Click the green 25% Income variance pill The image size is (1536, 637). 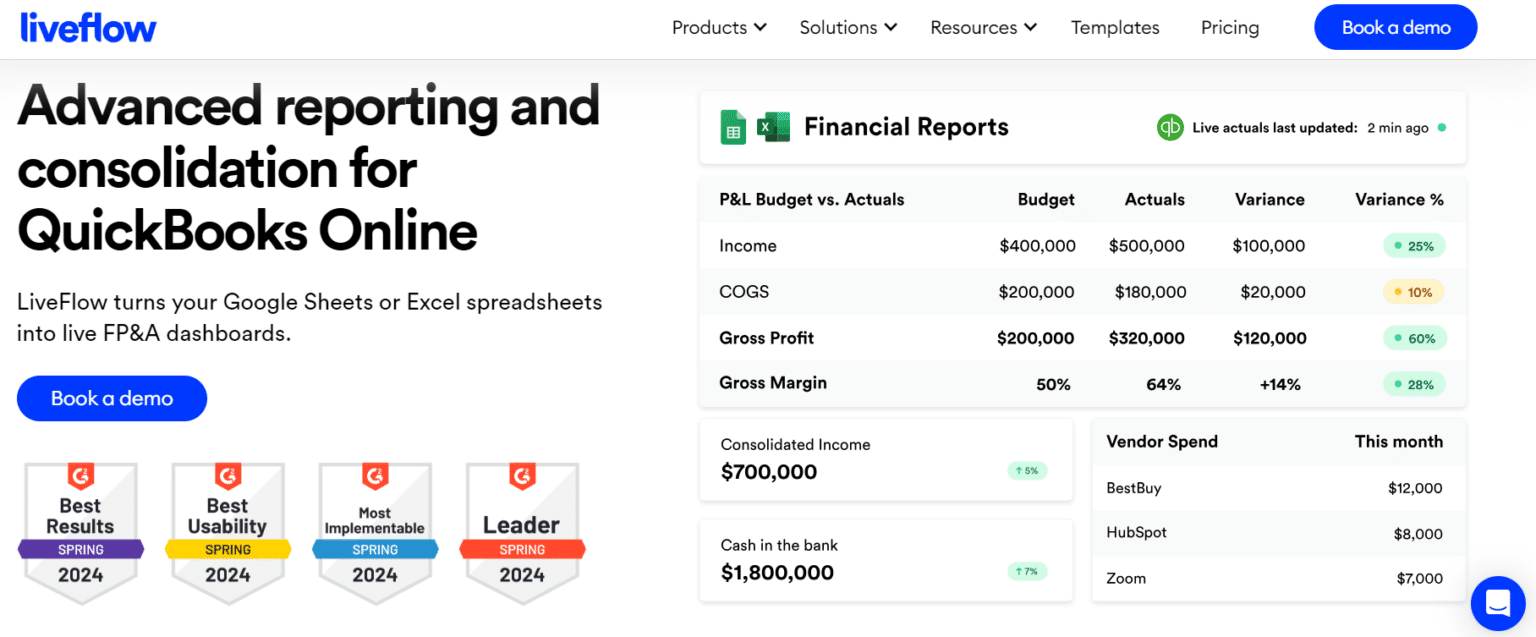click(x=1414, y=246)
